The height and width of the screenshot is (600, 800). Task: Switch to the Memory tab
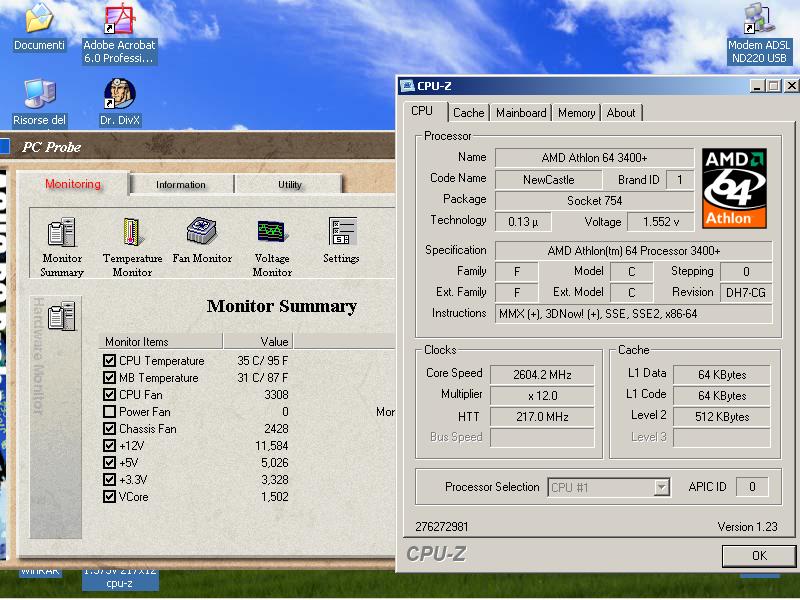pyautogui.click(x=576, y=113)
